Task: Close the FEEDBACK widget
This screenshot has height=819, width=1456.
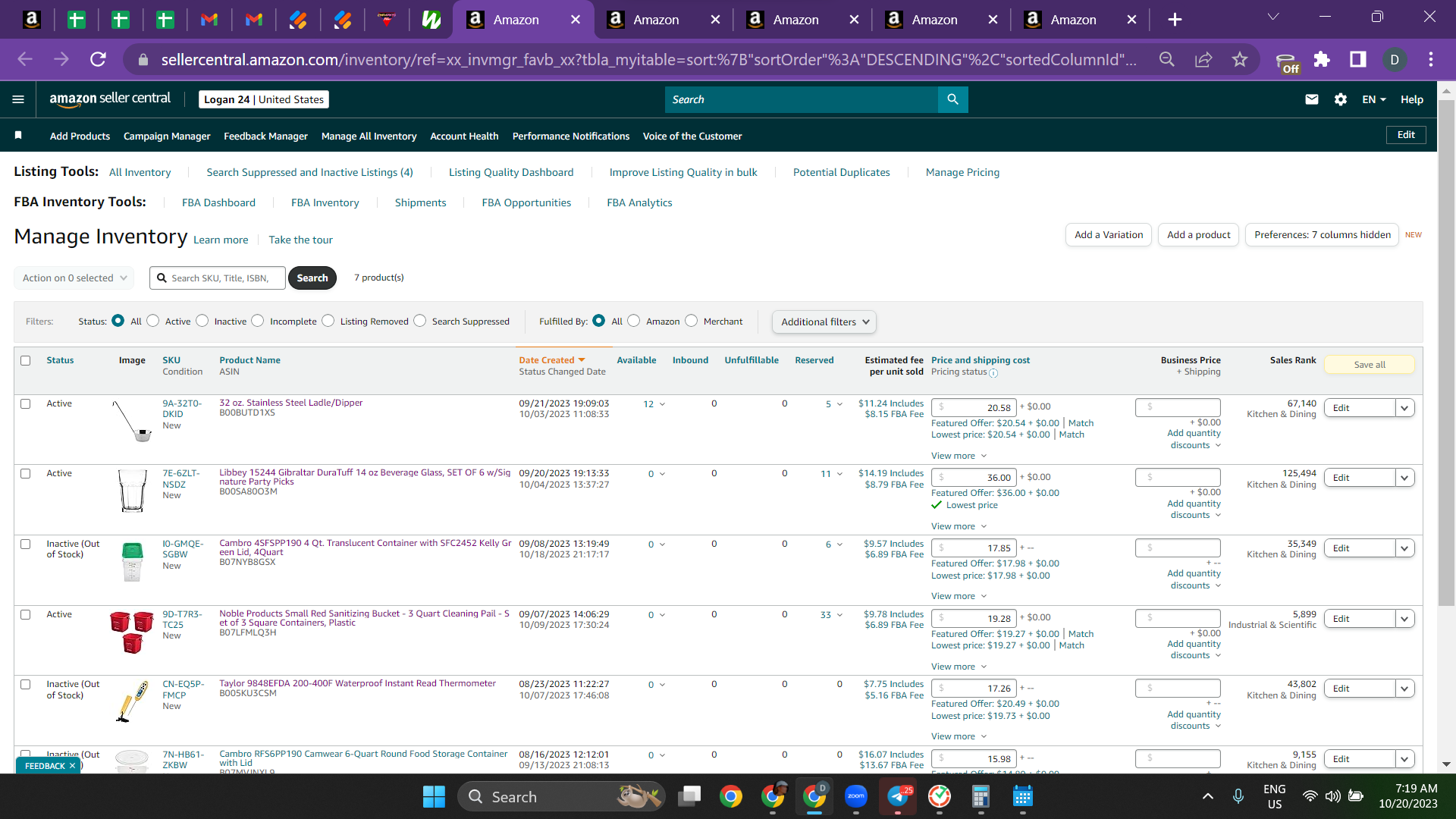Action: coord(73,766)
